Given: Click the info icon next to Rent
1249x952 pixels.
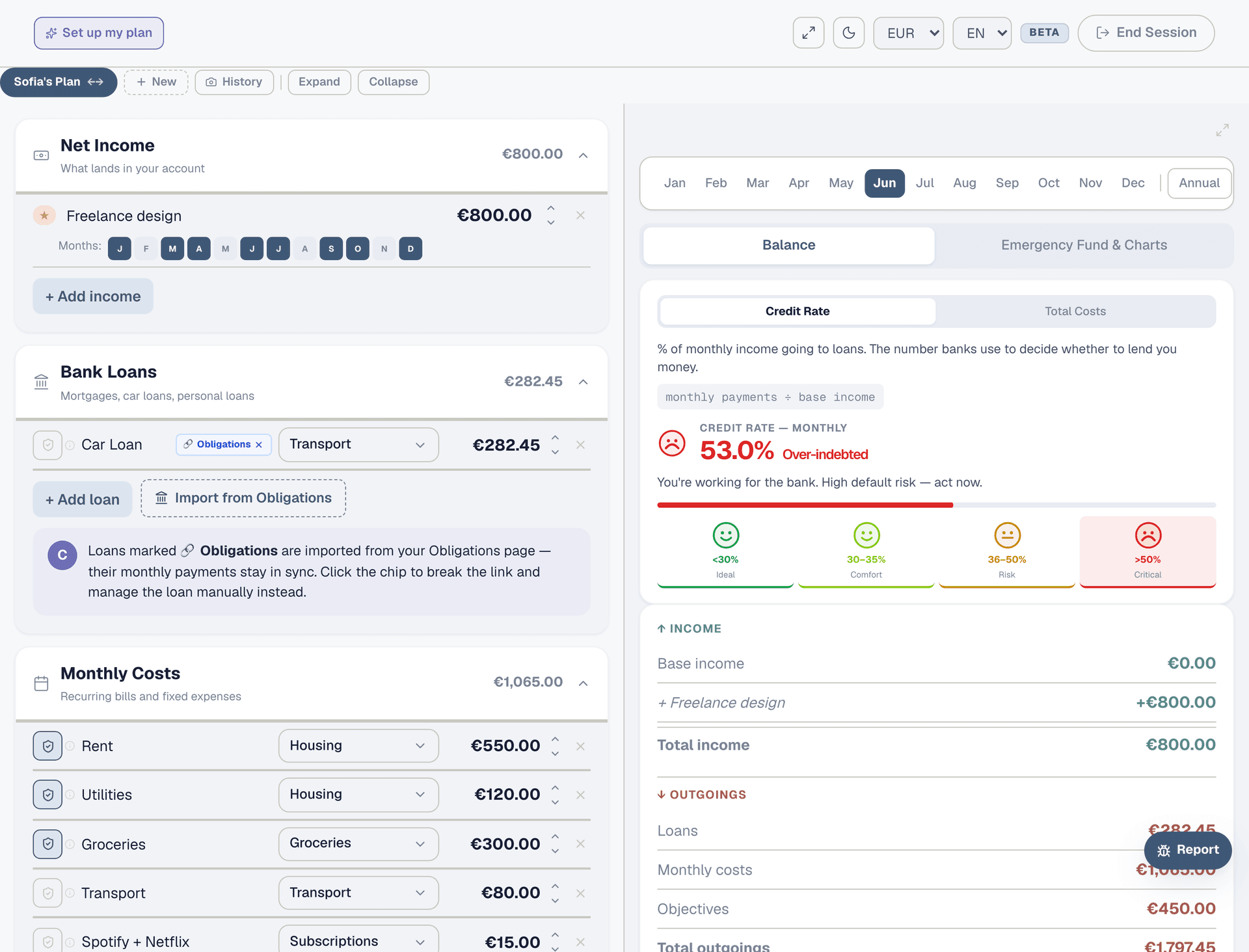Looking at the screenshot, I should coord(70,746).
